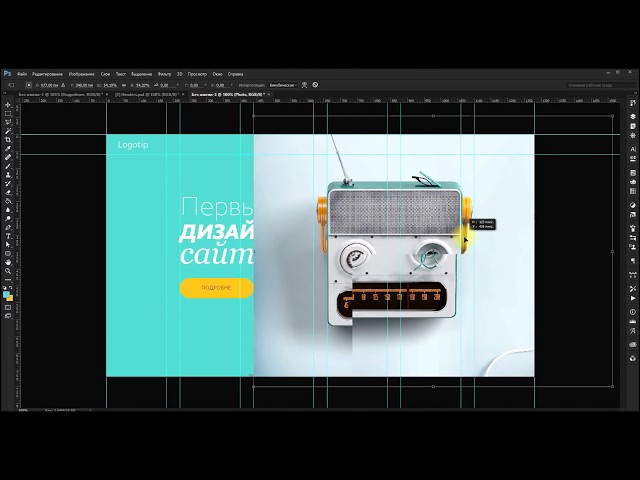Select the Healing Brush tool
640x480 pixels.
pos(8,157)
